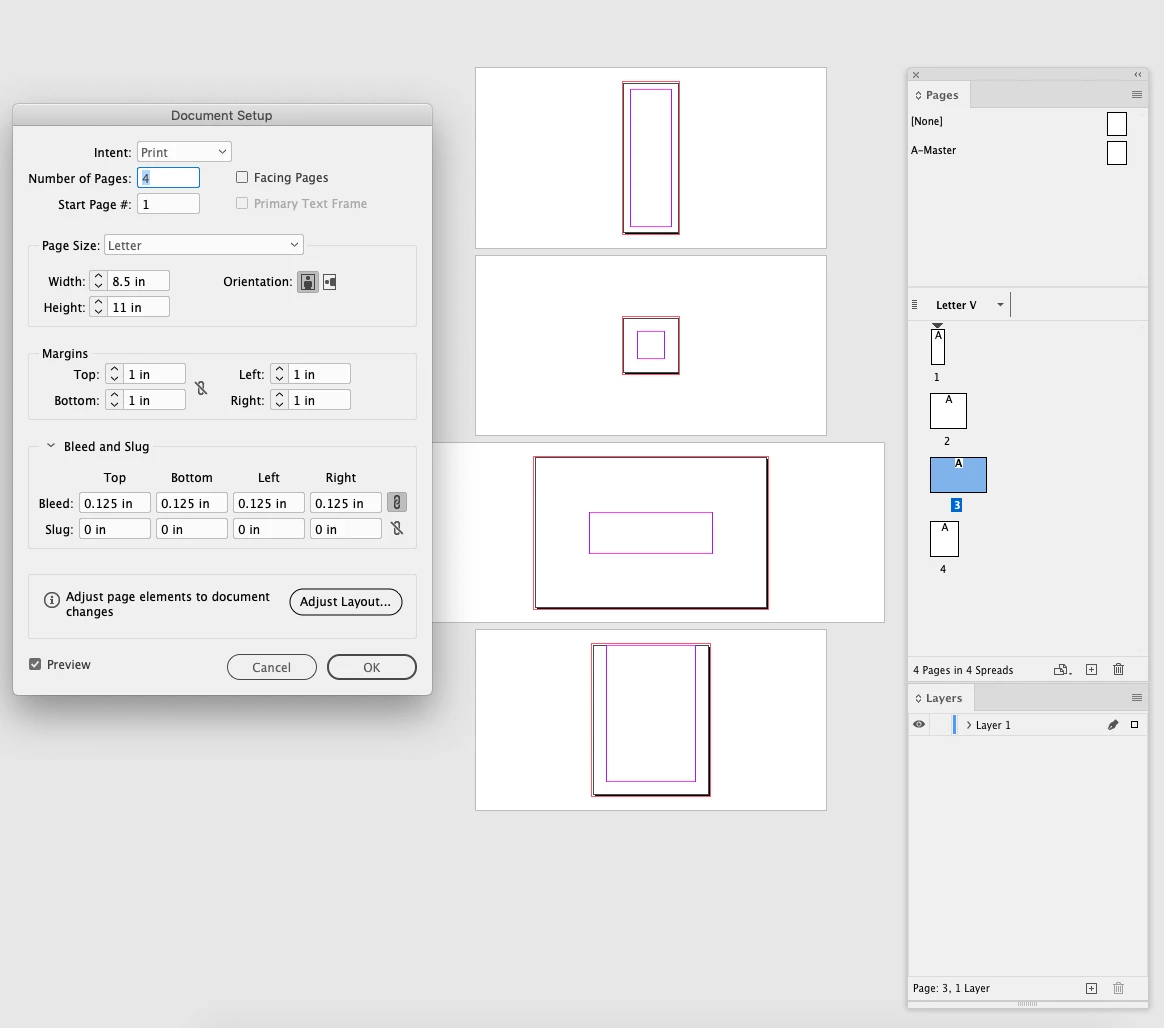Open the Intent dropdown
Viewport: 1164px width, 1028px height.
[x=184, y=152]
